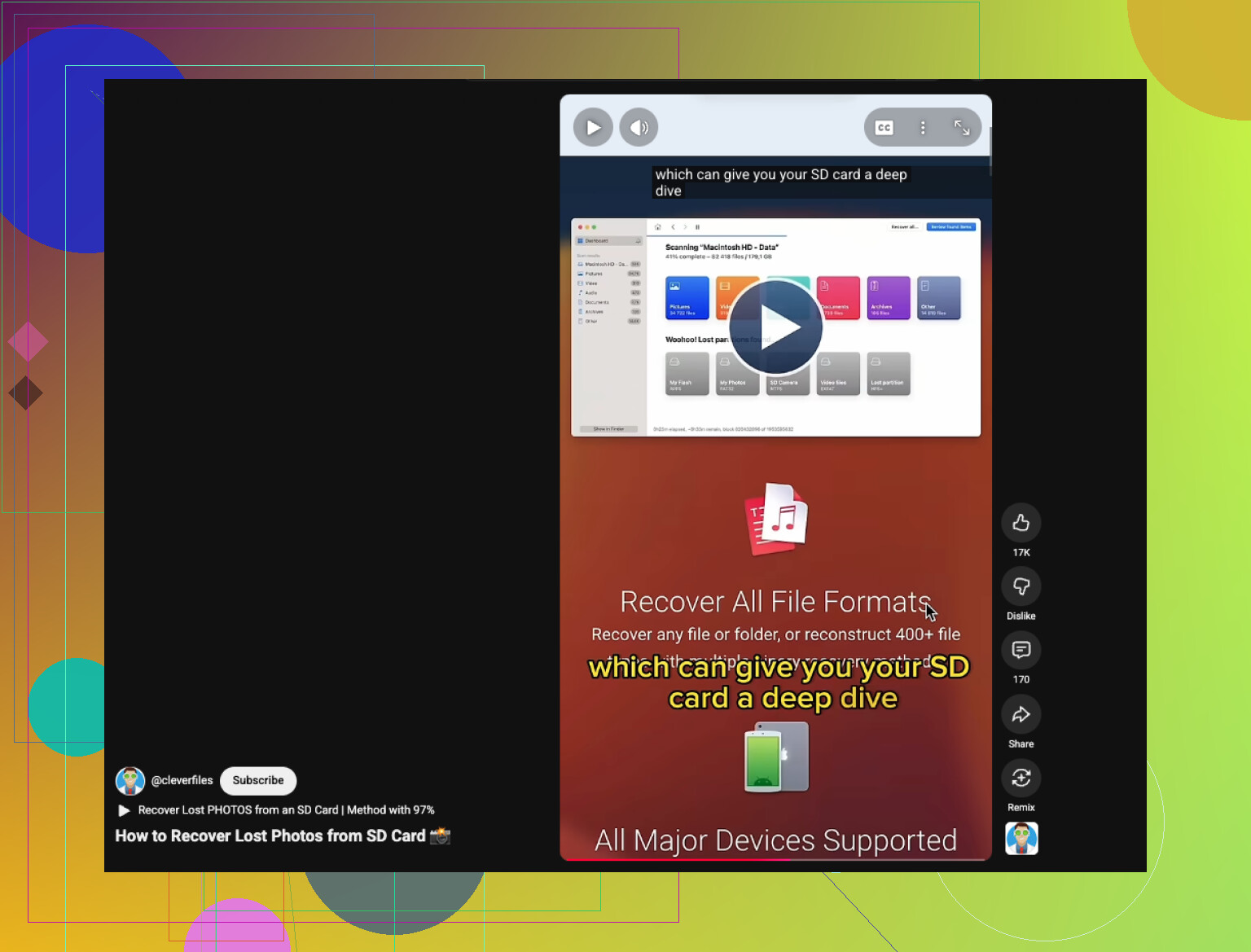Open the sound thumbnail below Remix
The image size is (1251, 952).
coord(1021,838)
